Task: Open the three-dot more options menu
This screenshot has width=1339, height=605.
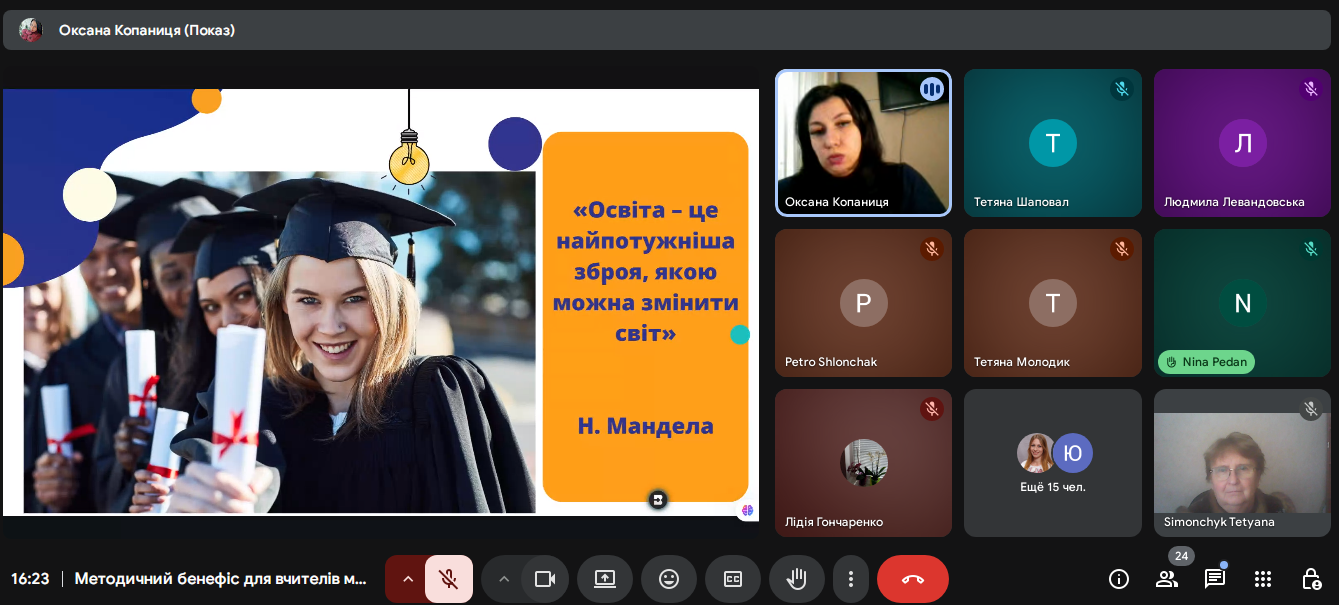Action: pyautogui.click(x=850, y=579)
